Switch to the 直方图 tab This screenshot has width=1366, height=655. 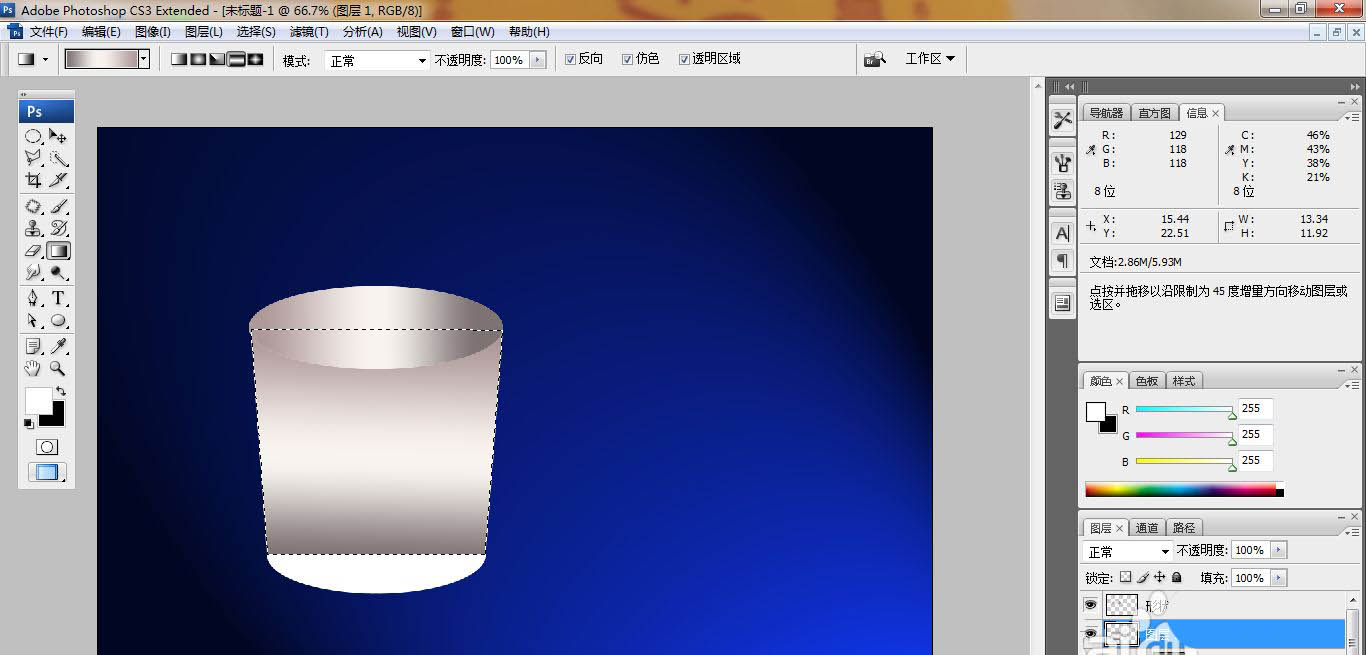pyautogui.click(x=1154, y=113)
